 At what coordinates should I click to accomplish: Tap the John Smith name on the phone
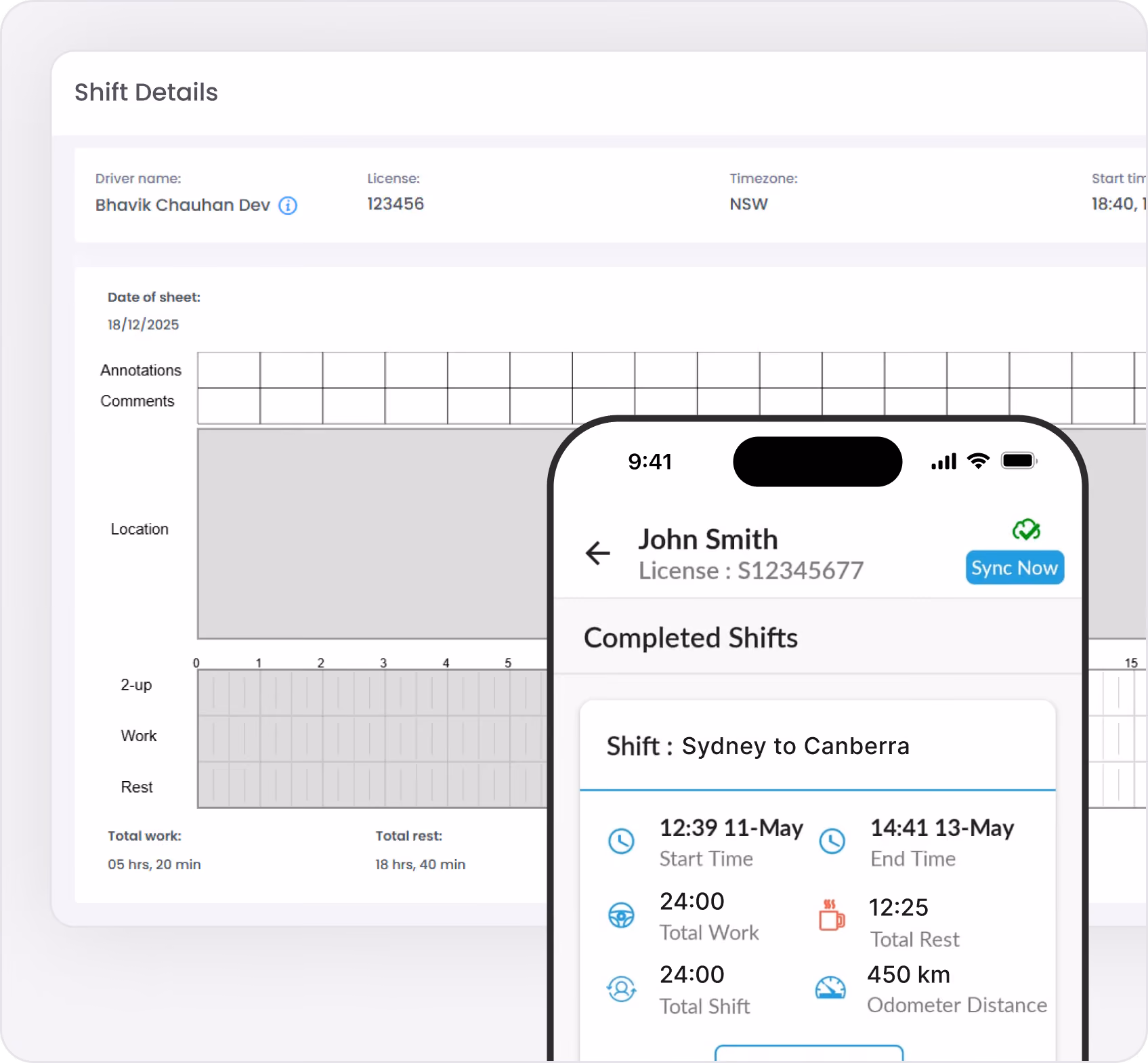coord(708,539)
